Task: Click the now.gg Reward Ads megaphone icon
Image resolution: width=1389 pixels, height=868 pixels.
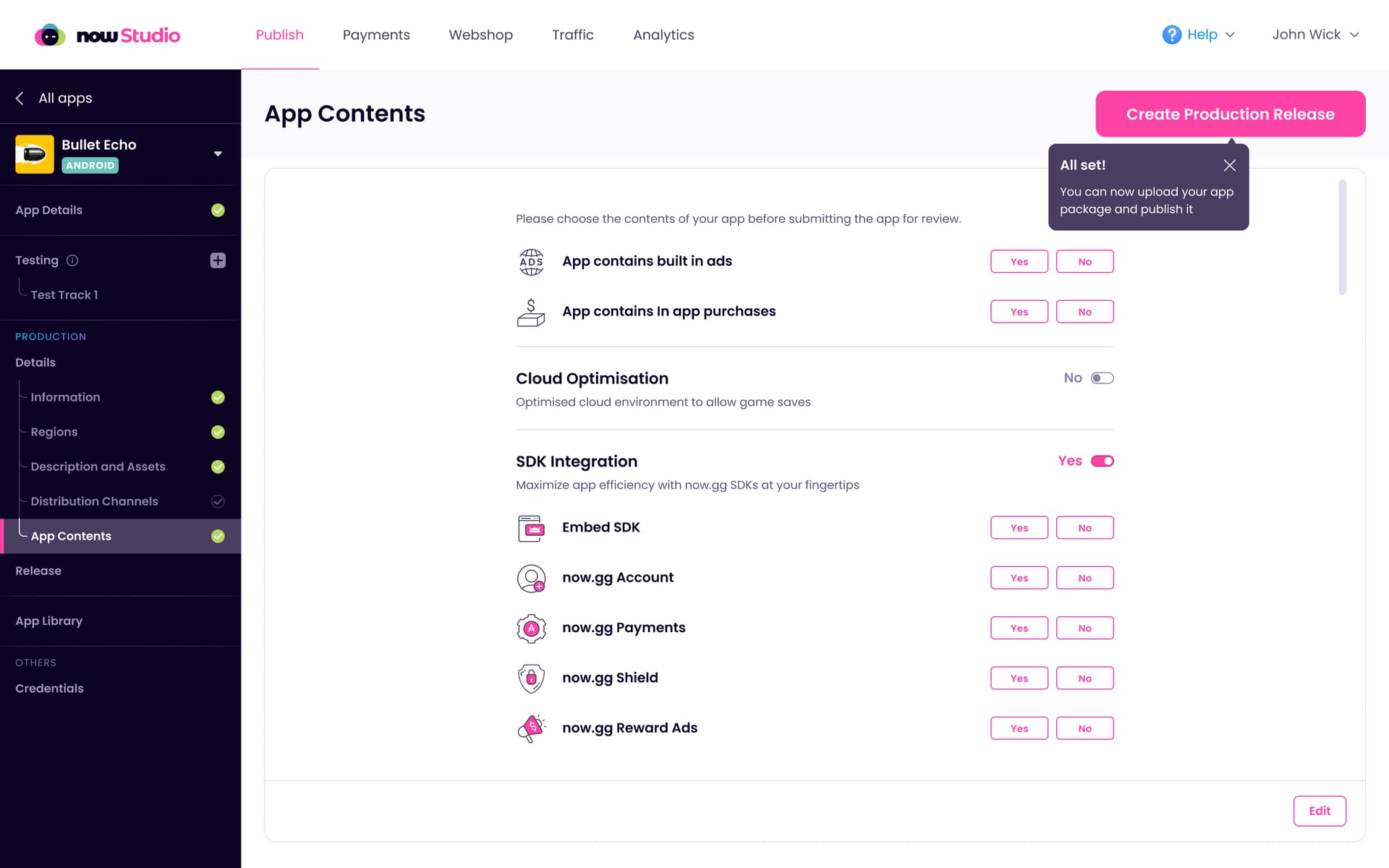Action: coord(531,728)
